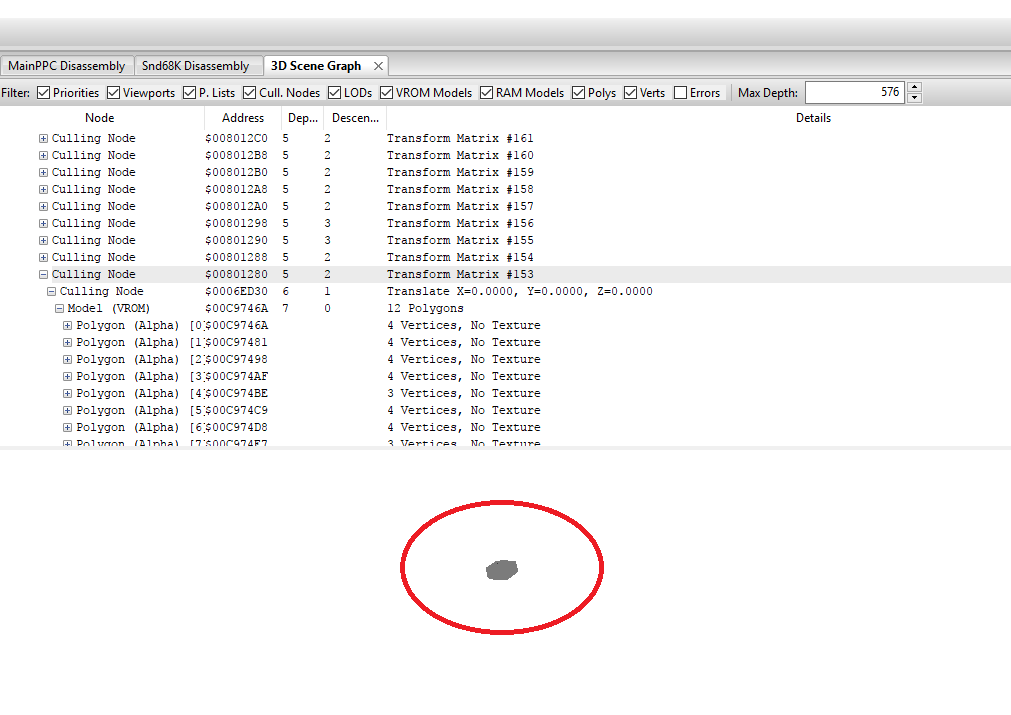Toggle the LODs filter checkbox
This screenshot has width=1011, height=715.
[335, 93]
